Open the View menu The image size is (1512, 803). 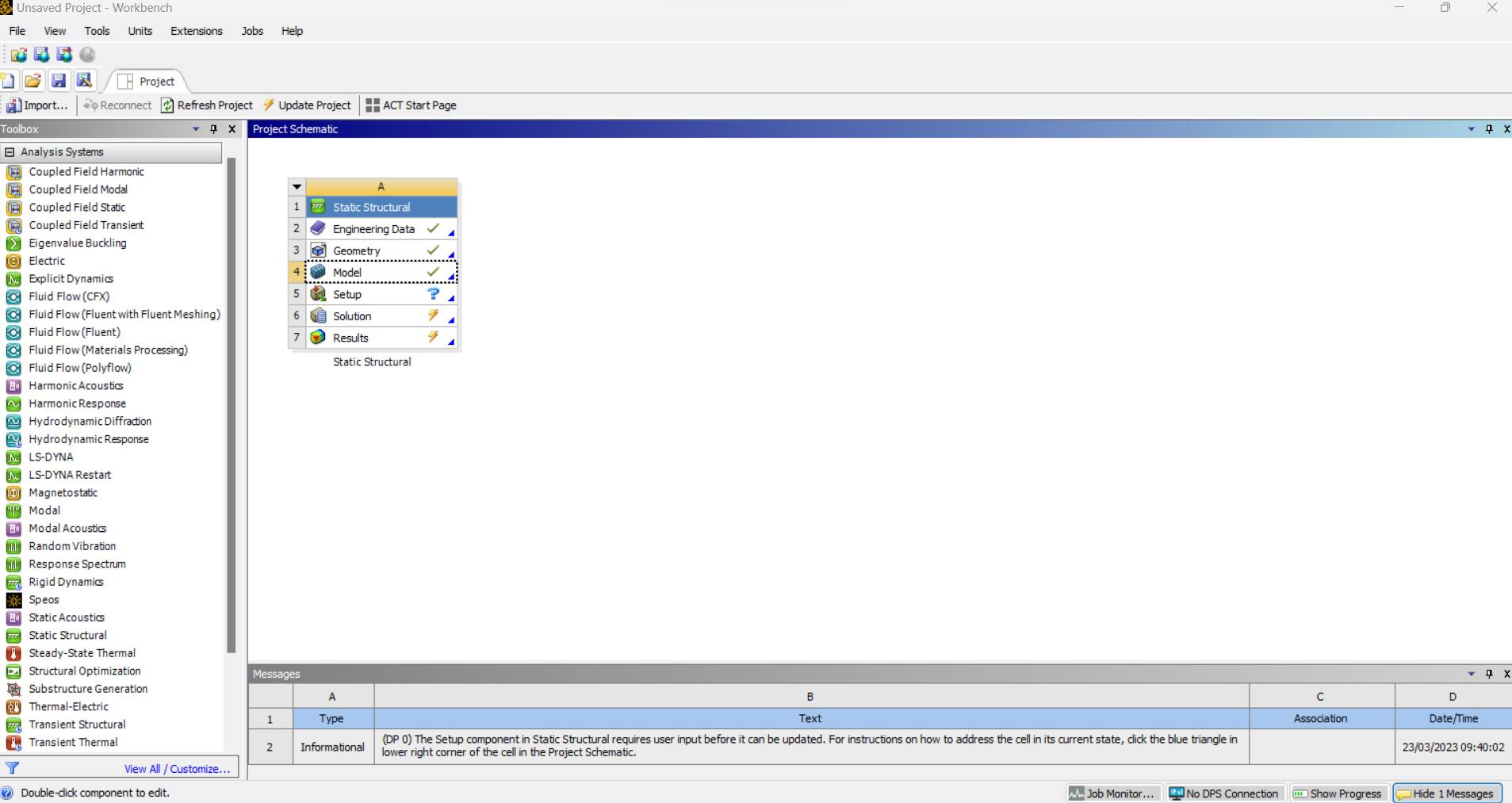click(55, 31)
